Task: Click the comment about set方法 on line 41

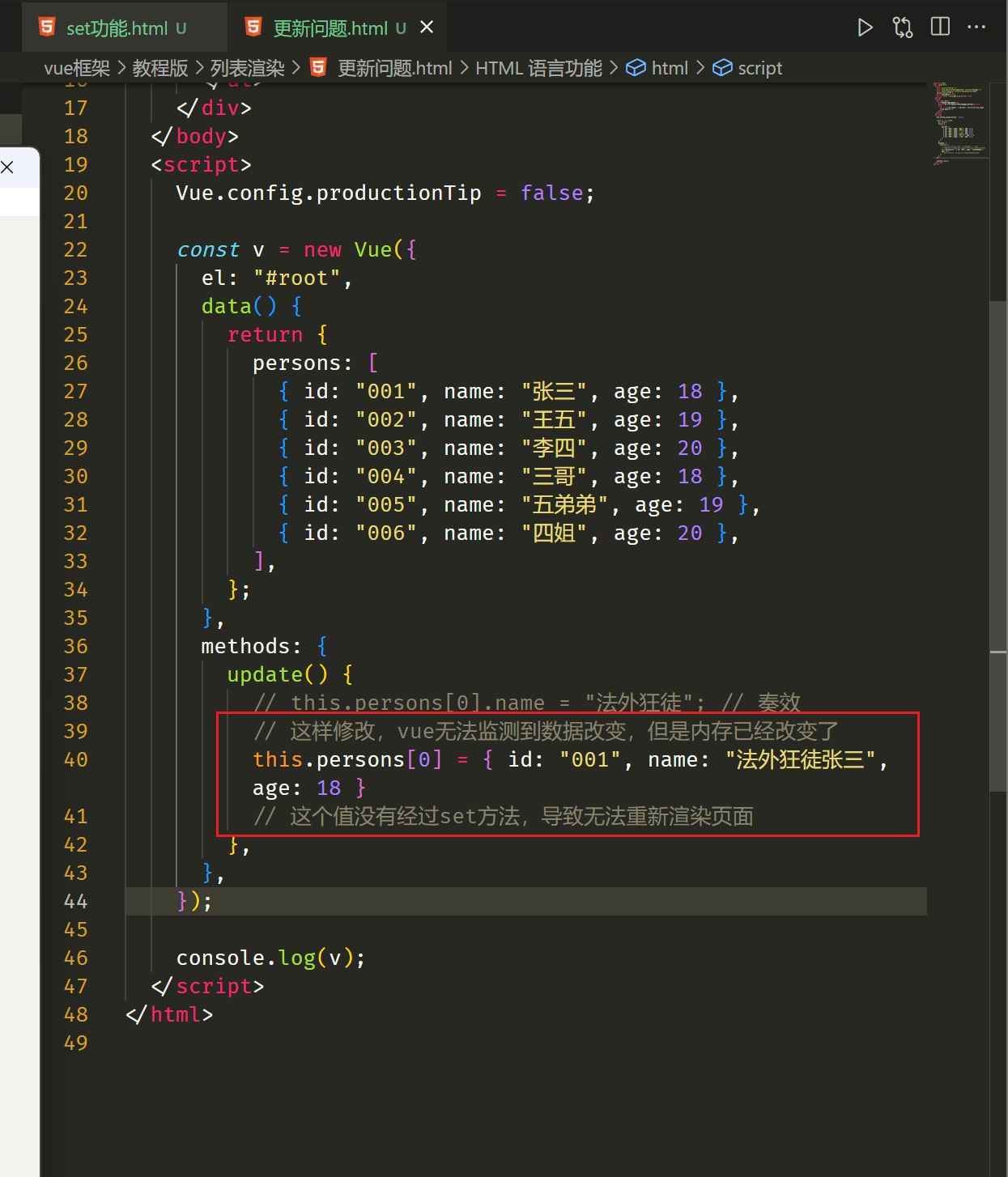Action: click(504, 816)
